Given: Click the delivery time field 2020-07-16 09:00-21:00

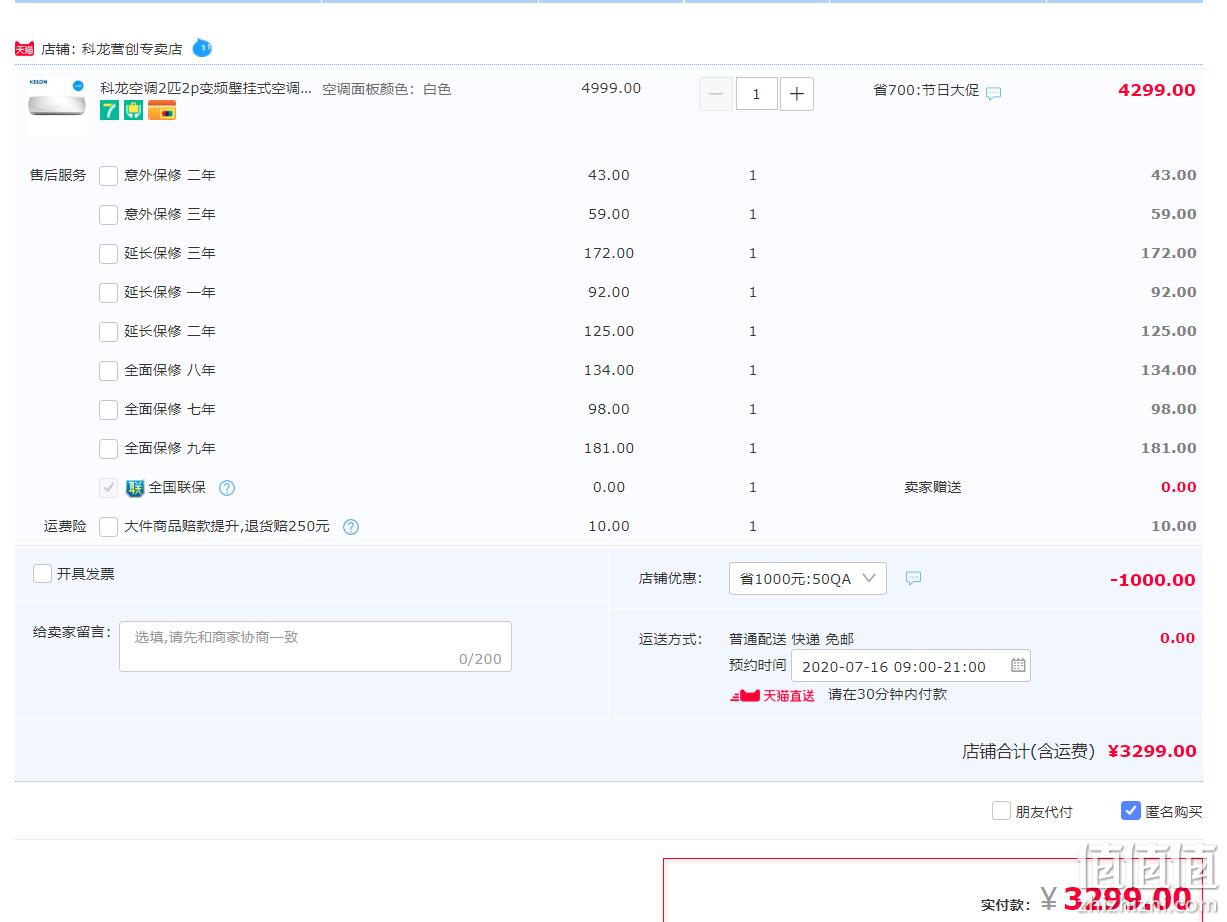Looking at the screenshot, I should (x=910, y=666).
